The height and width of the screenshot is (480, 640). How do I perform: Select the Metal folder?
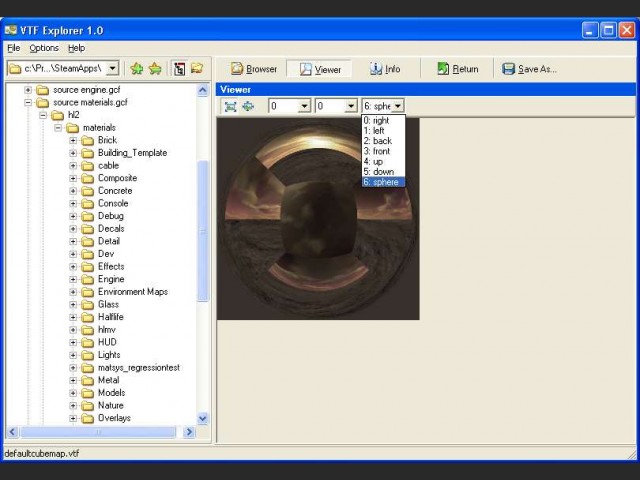click(x=109, y=380)
